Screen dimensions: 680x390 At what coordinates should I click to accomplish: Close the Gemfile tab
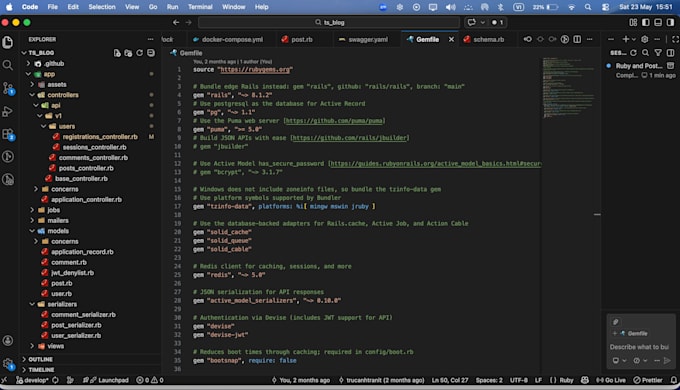pyautogui.click(x=451, y=39)
